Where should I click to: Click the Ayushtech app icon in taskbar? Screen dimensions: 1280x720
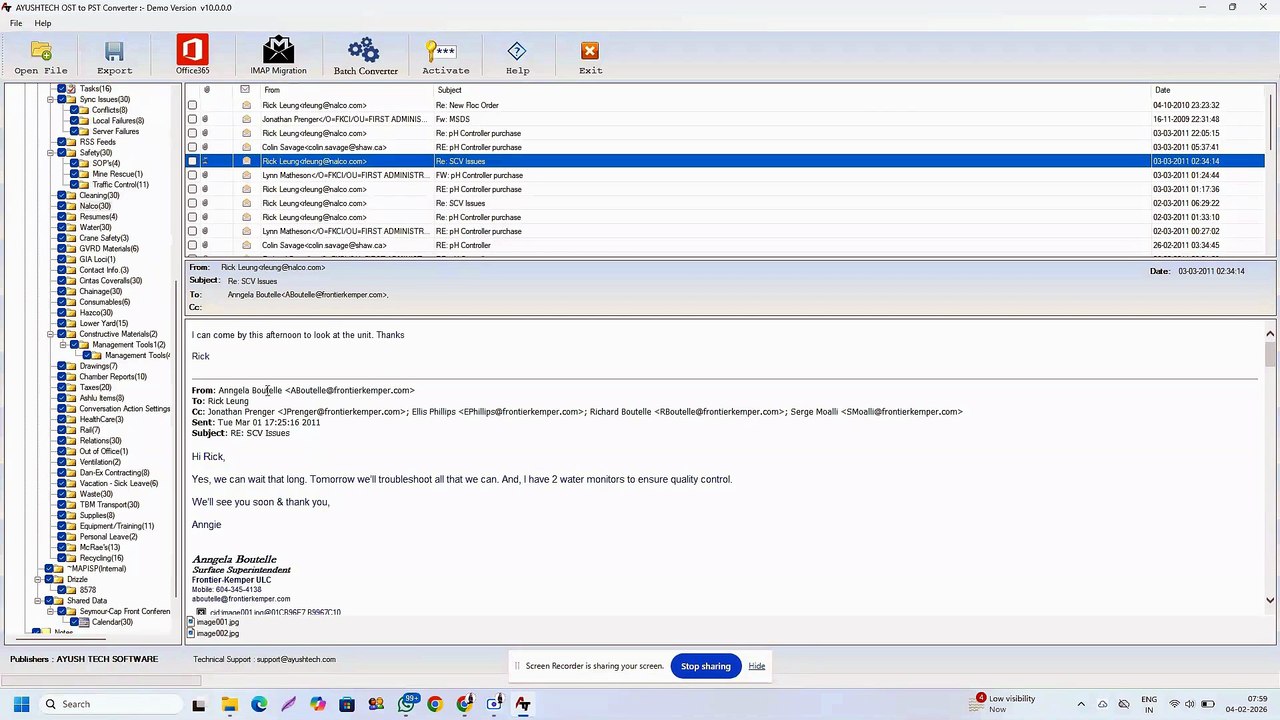522,704
